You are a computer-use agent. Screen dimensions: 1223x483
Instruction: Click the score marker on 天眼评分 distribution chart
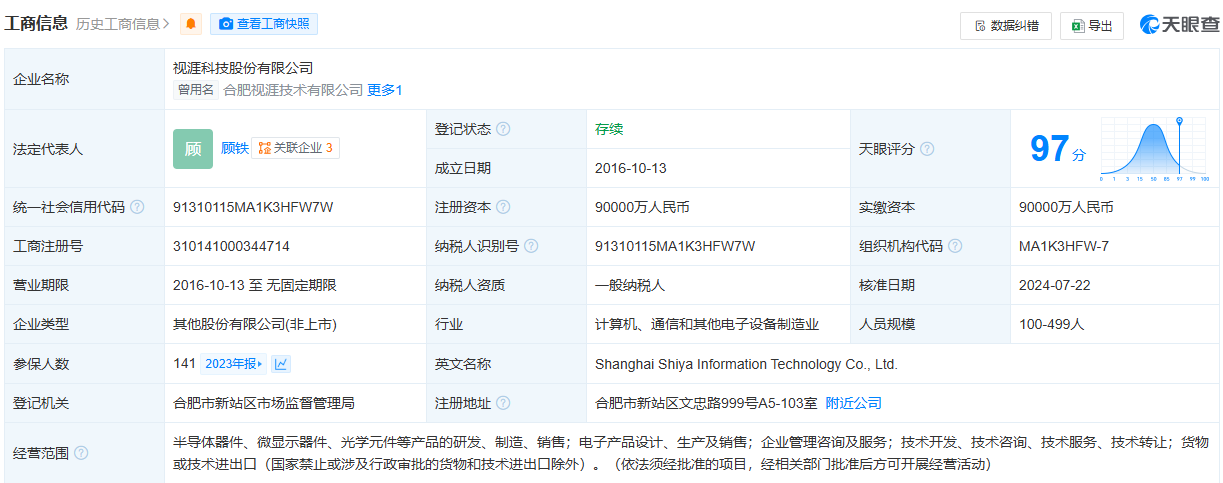coord(1180,123)
